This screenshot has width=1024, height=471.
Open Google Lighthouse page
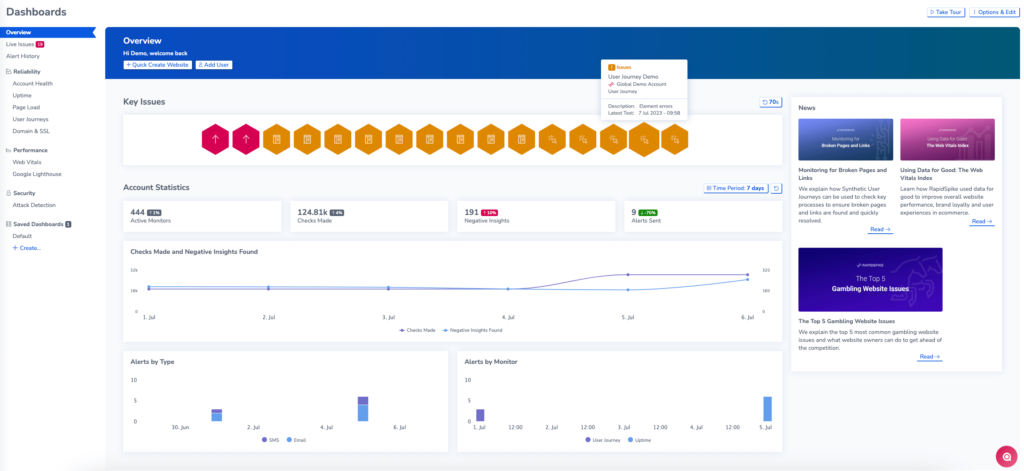(35, 174)
